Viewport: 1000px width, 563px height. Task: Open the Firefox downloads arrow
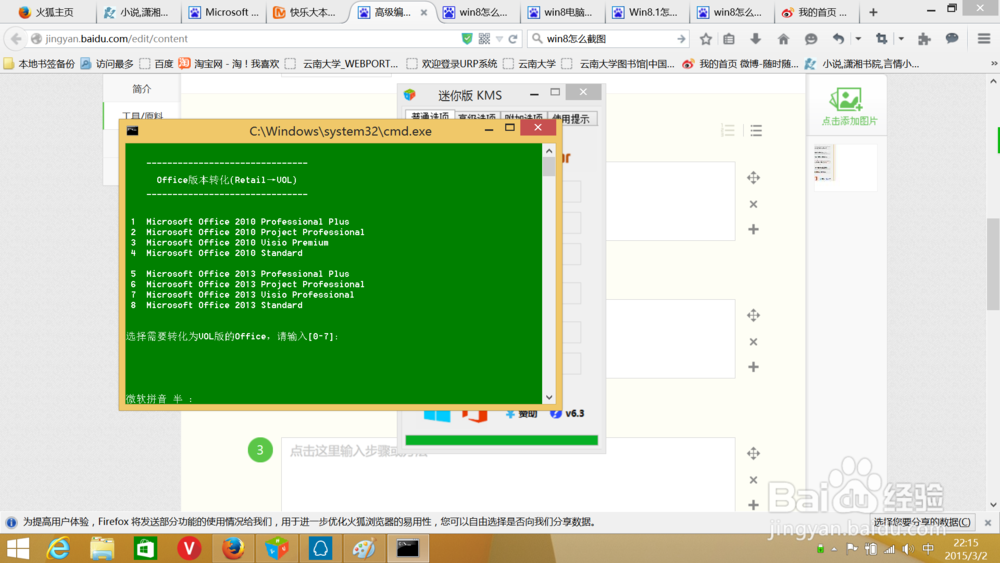click(x=756, y=39)
